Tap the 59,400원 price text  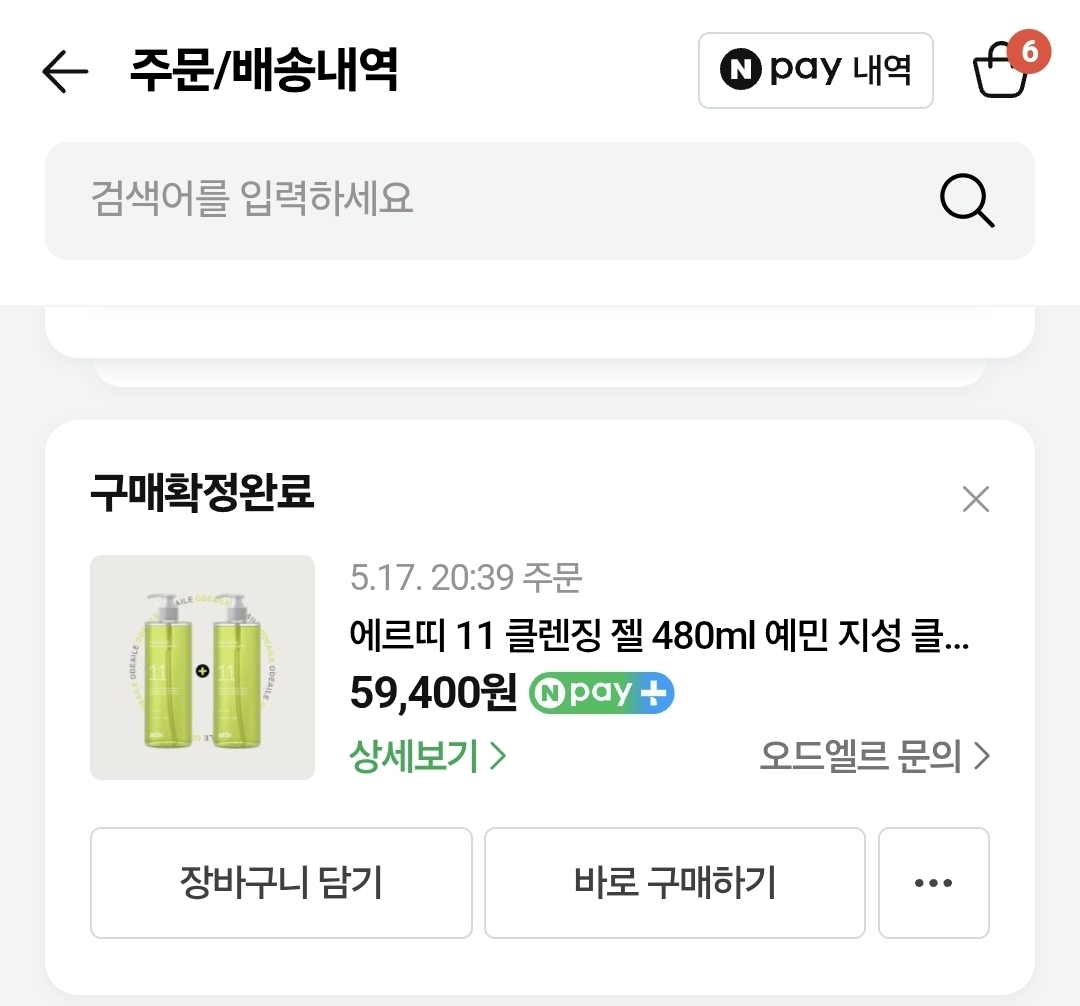pos(430,693)
